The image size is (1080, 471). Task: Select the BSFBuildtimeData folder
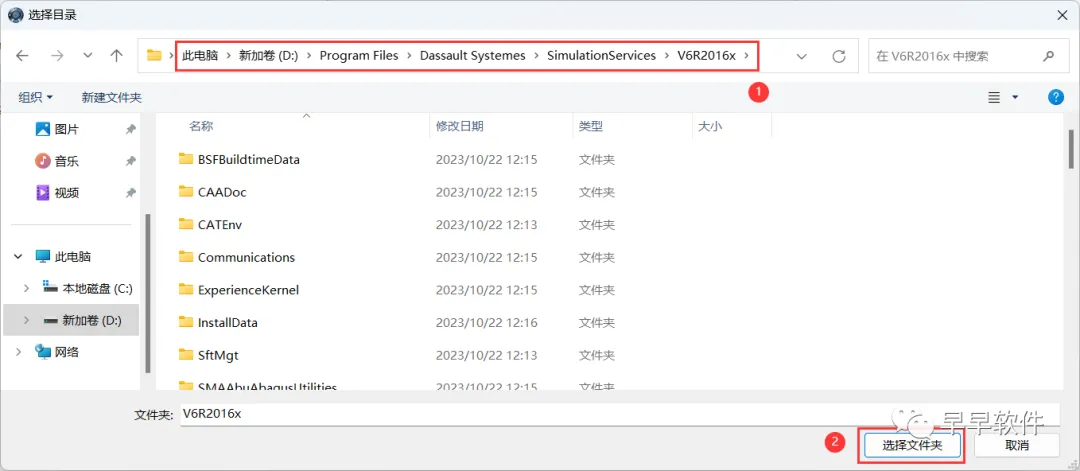249,160
